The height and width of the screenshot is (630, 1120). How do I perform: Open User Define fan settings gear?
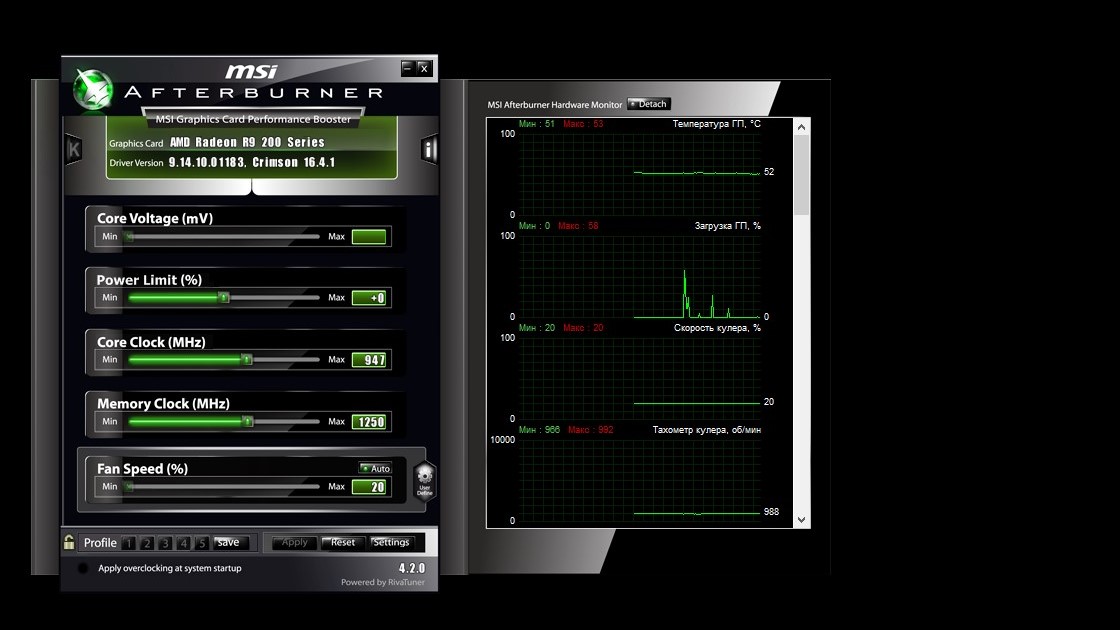(x=424, y=481)
